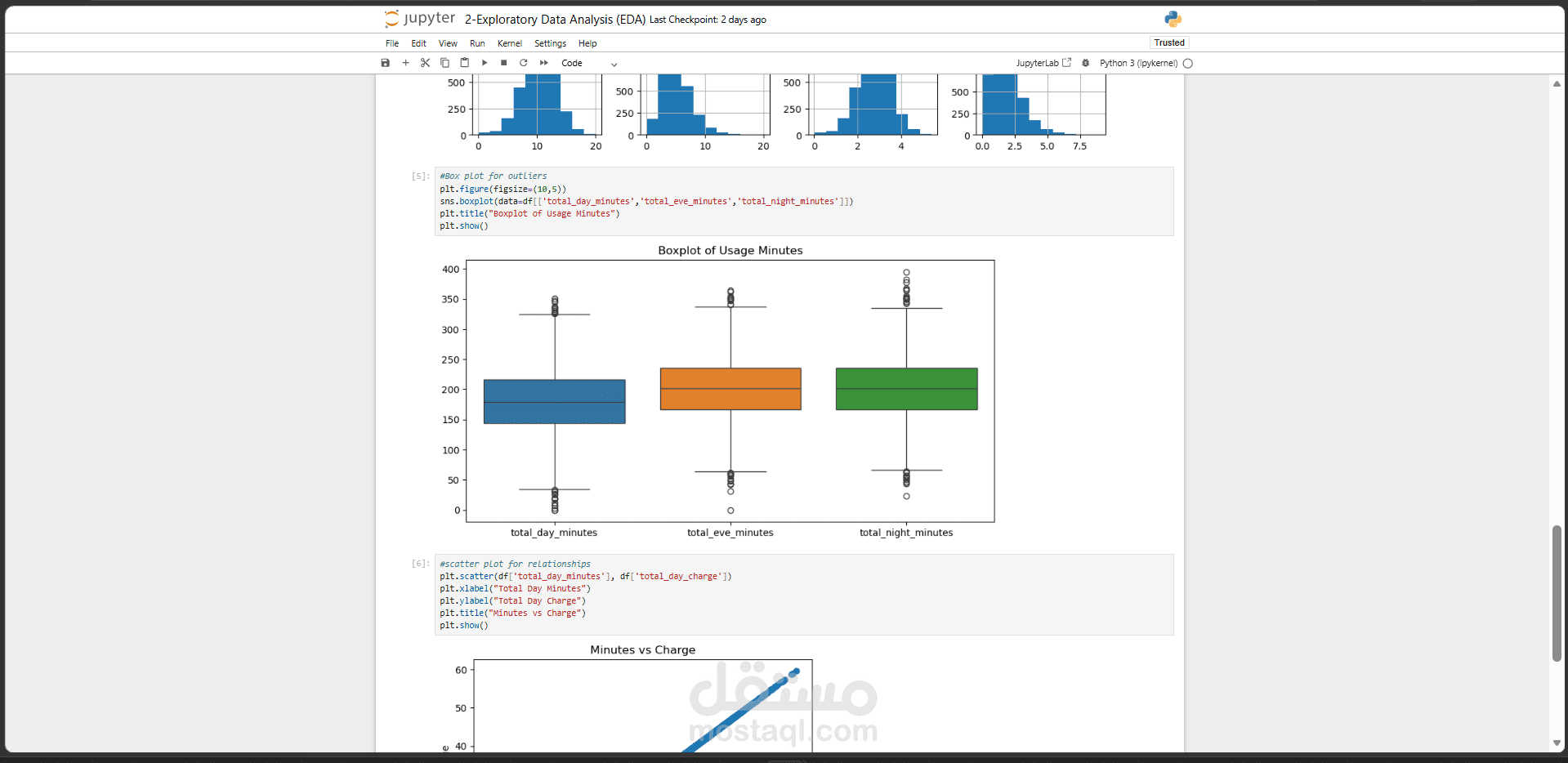
Task: Open the Kernel menu
Action: [x=510, y=43]
